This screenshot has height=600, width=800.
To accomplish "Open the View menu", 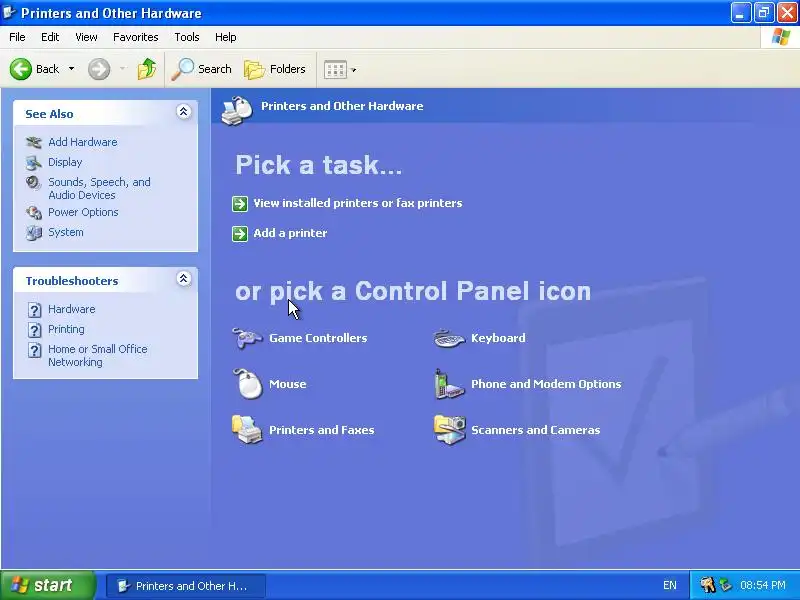I will point(86,37).
